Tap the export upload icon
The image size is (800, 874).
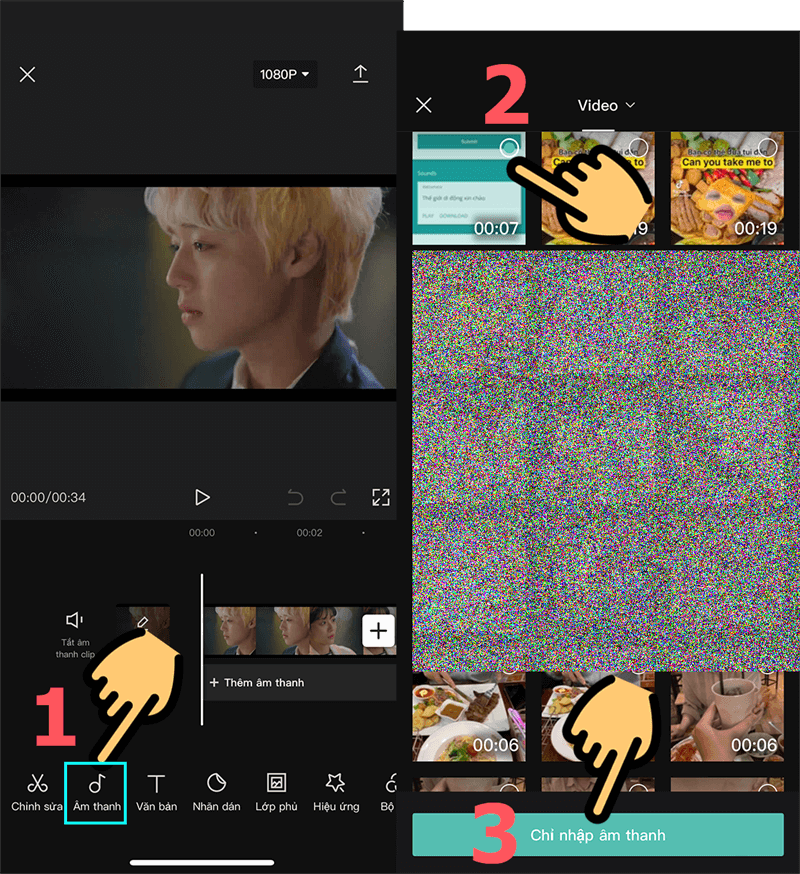point(360,74)
